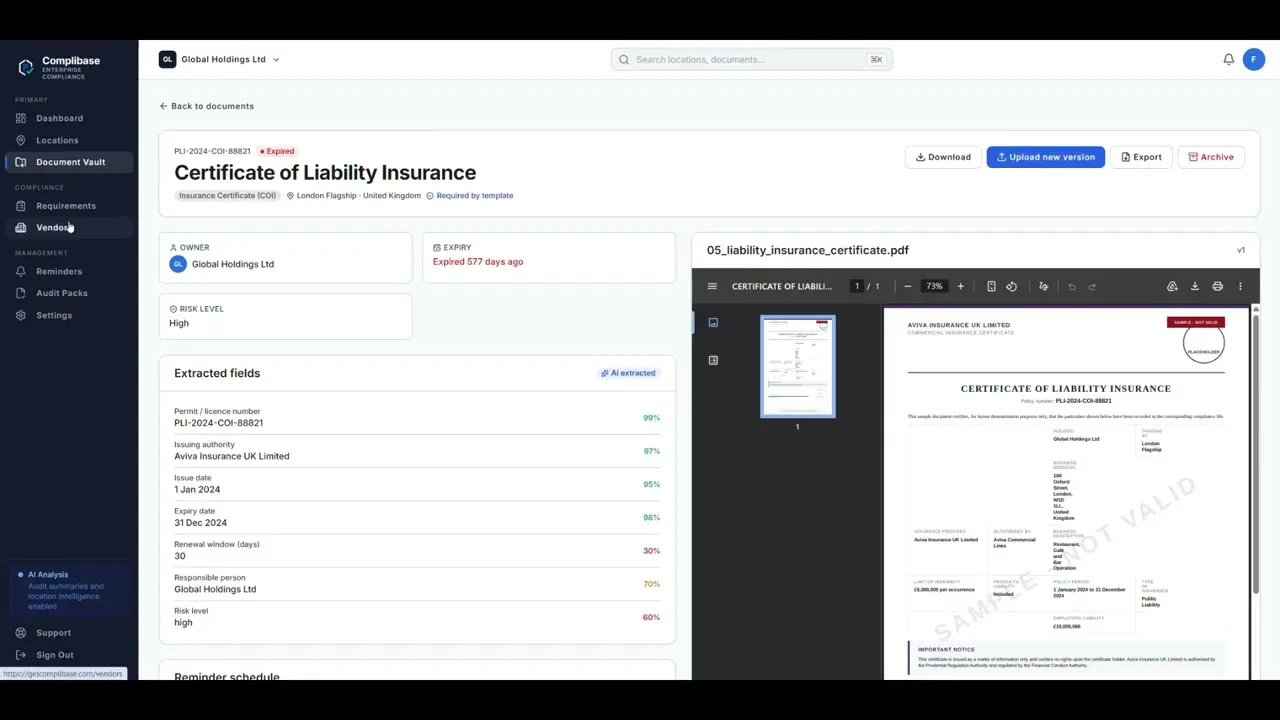1280x720 pixels.
Task: Go back to documents
Action: click(x=207, y=106)
